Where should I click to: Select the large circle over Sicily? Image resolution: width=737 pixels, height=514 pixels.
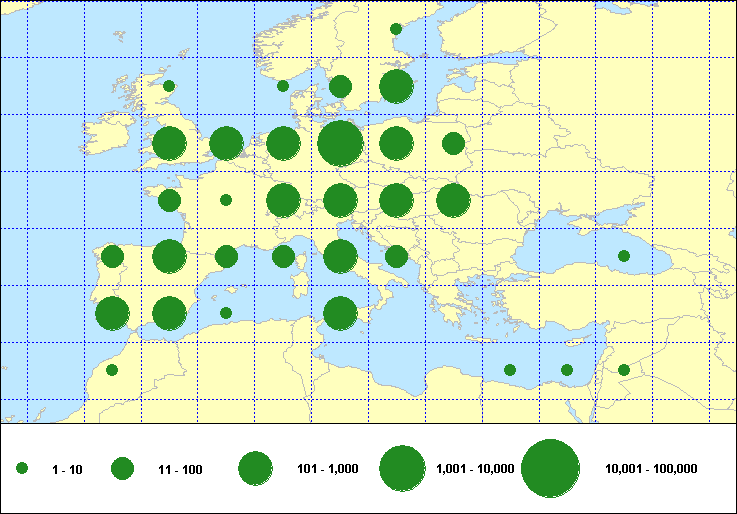(340, 313)
